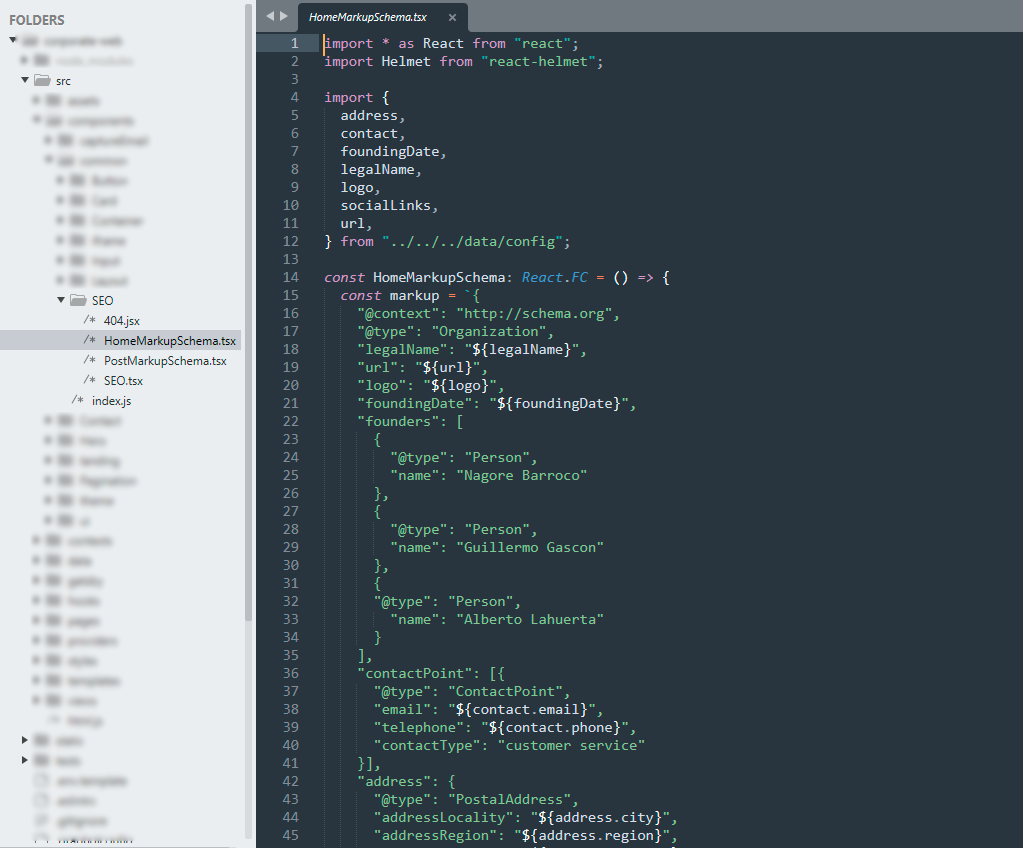Click "Guillermo Gascon" name string
1023x848 pixels.
click(530, 547)
